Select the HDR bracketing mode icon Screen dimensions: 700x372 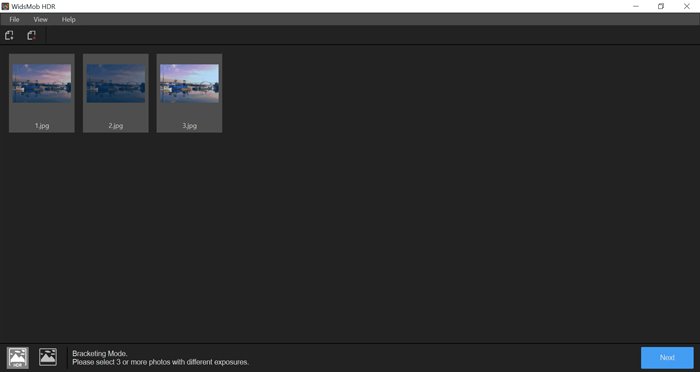pos(17,358)
